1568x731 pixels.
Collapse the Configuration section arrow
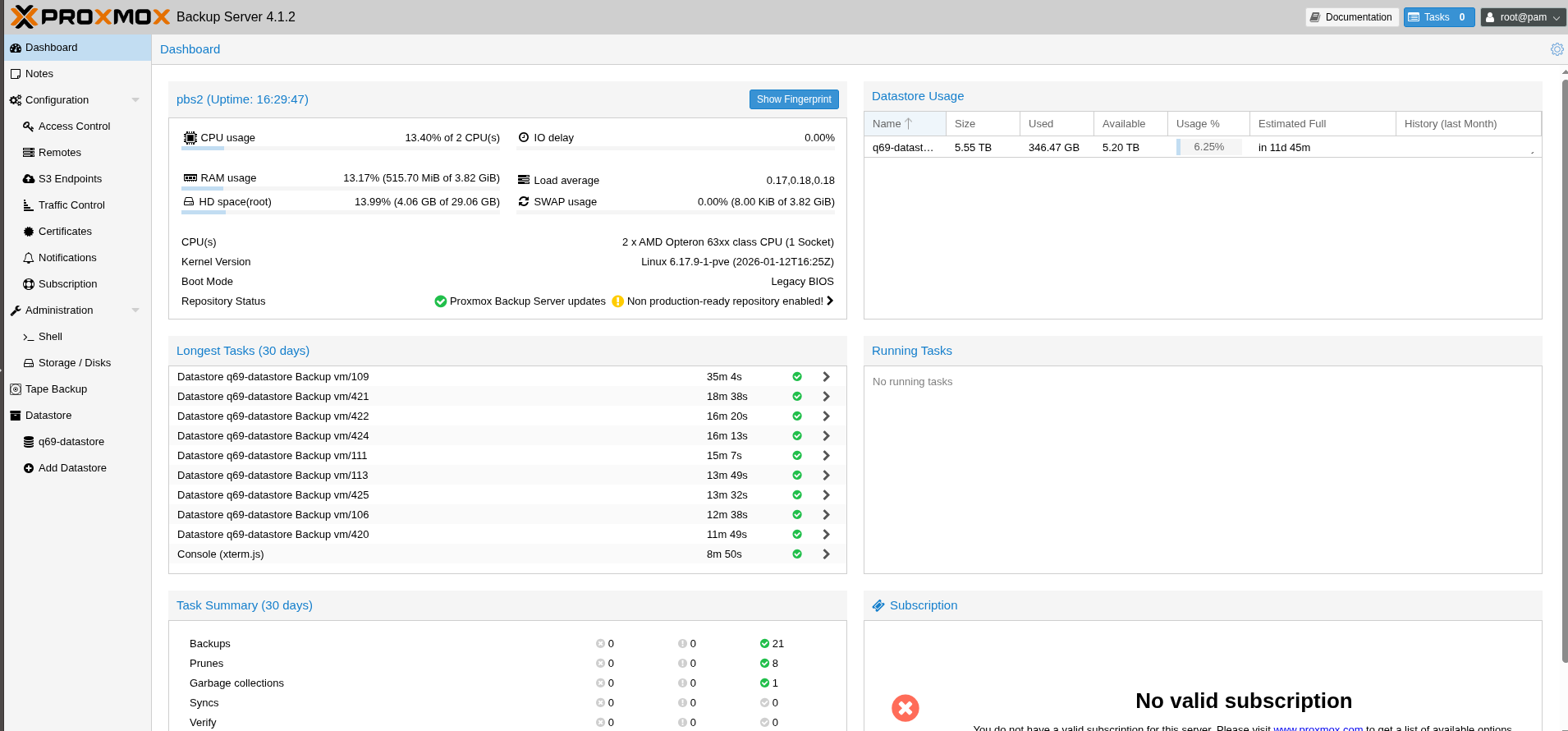tap(135, 100)
